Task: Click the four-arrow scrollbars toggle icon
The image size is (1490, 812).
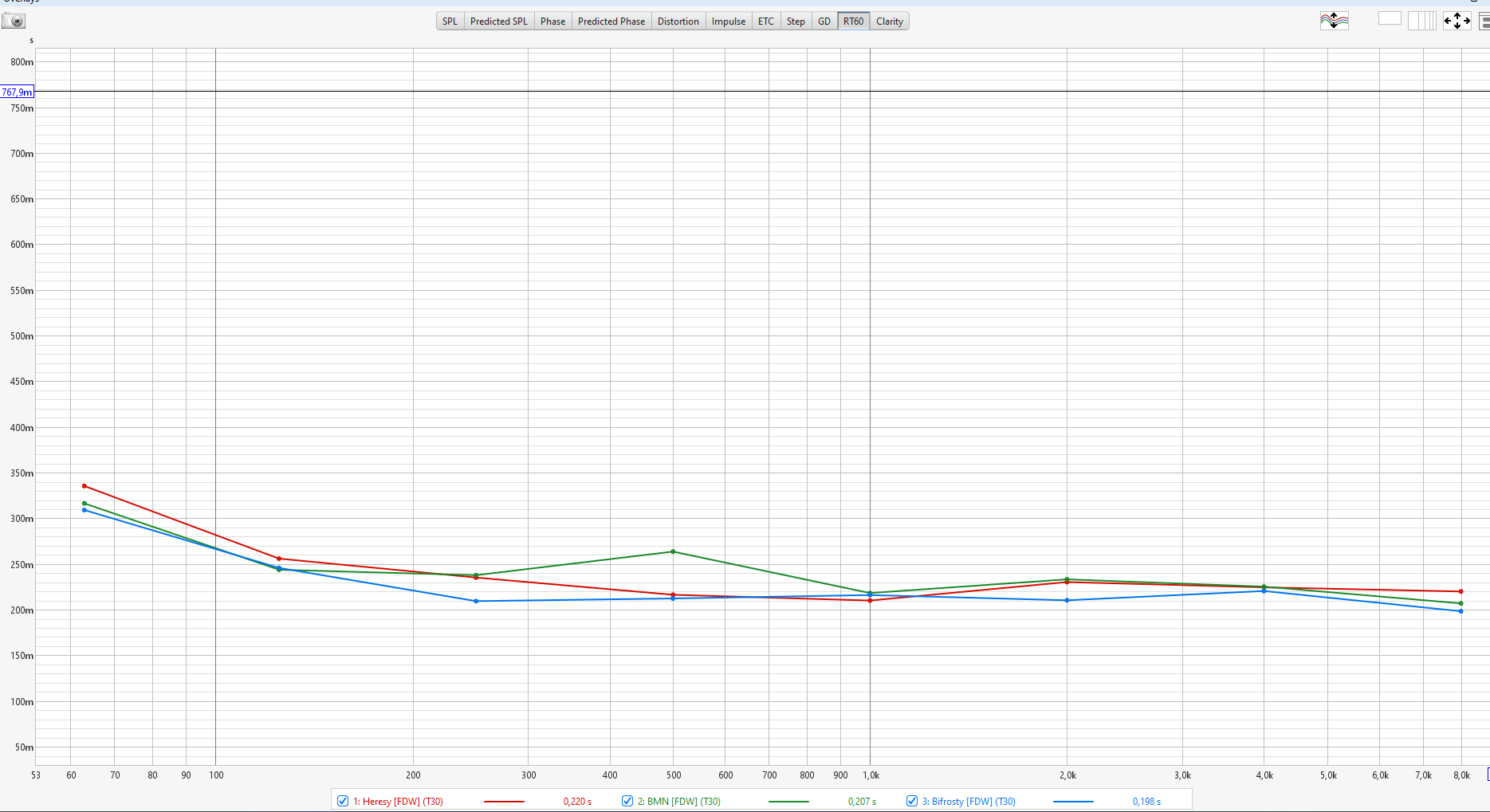Action: pos(1457,22)
